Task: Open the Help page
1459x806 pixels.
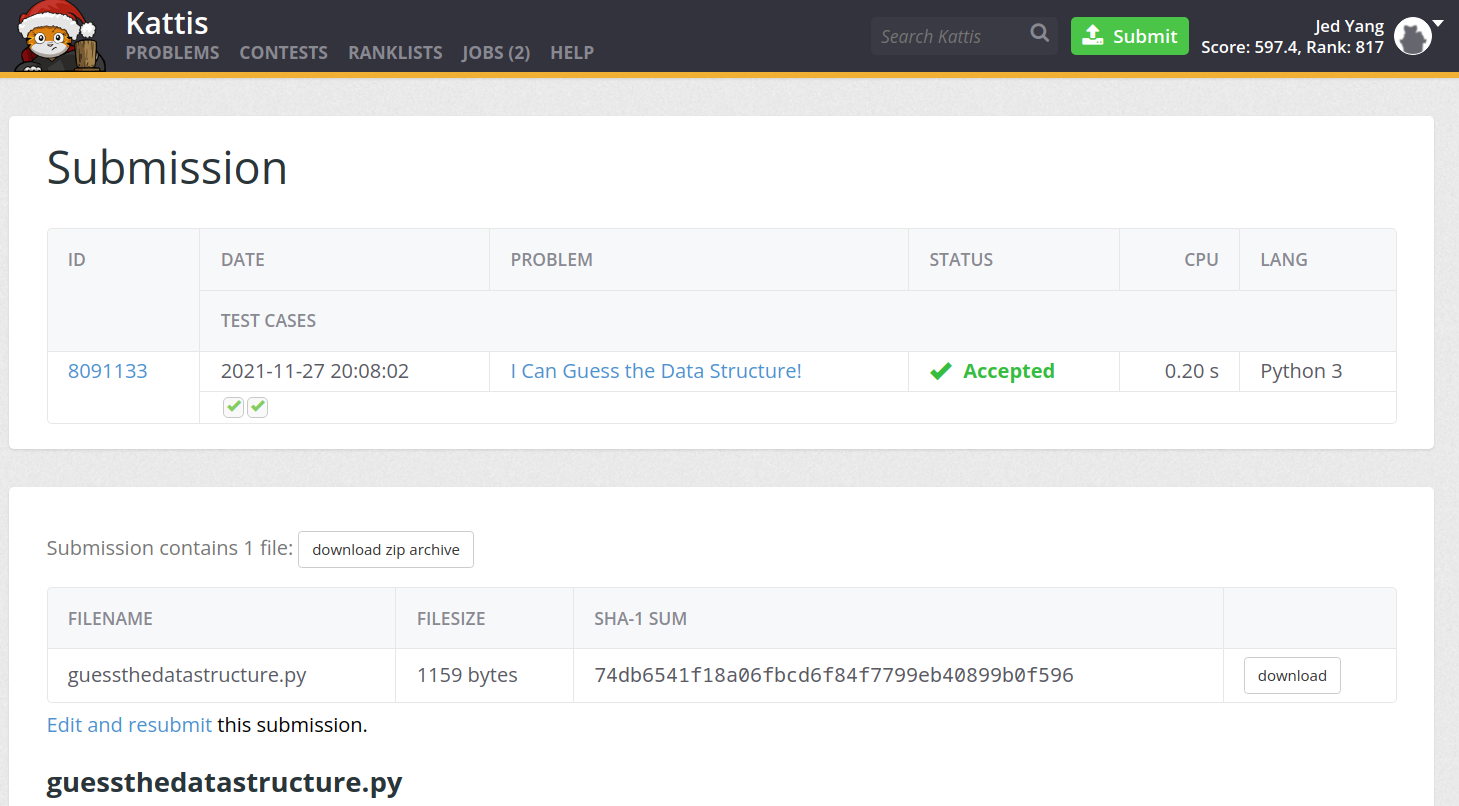Action: (x=572, y=53)
